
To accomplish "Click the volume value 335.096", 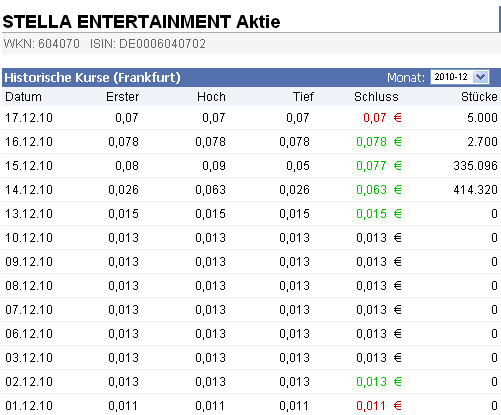I will click(475, 166).
